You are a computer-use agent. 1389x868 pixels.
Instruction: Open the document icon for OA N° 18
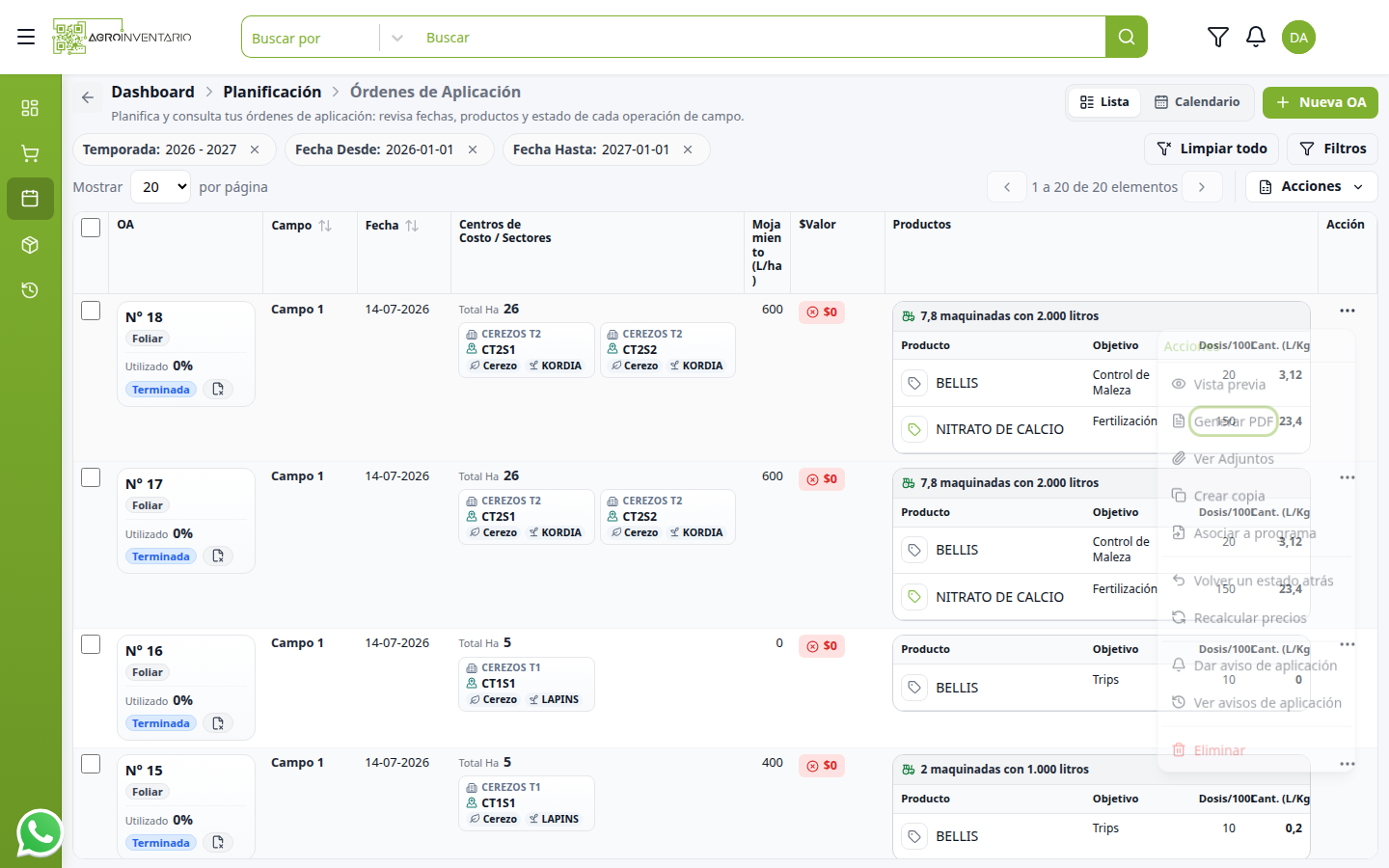(218, 390)
